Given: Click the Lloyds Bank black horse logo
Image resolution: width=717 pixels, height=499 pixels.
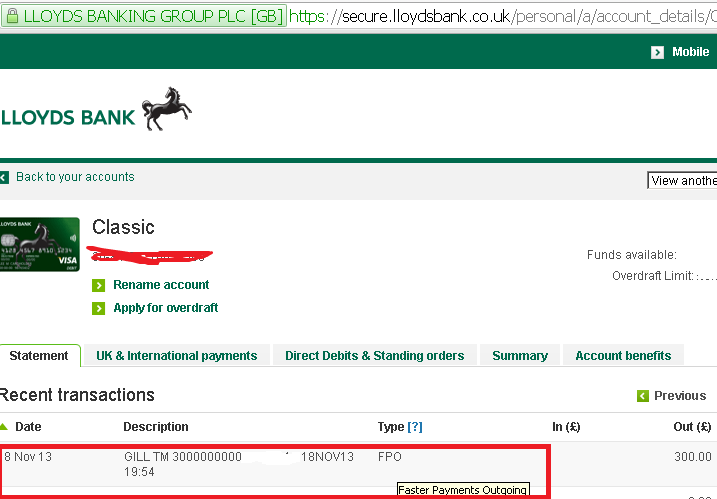Looking at the screenshot, I should (166, 109).
